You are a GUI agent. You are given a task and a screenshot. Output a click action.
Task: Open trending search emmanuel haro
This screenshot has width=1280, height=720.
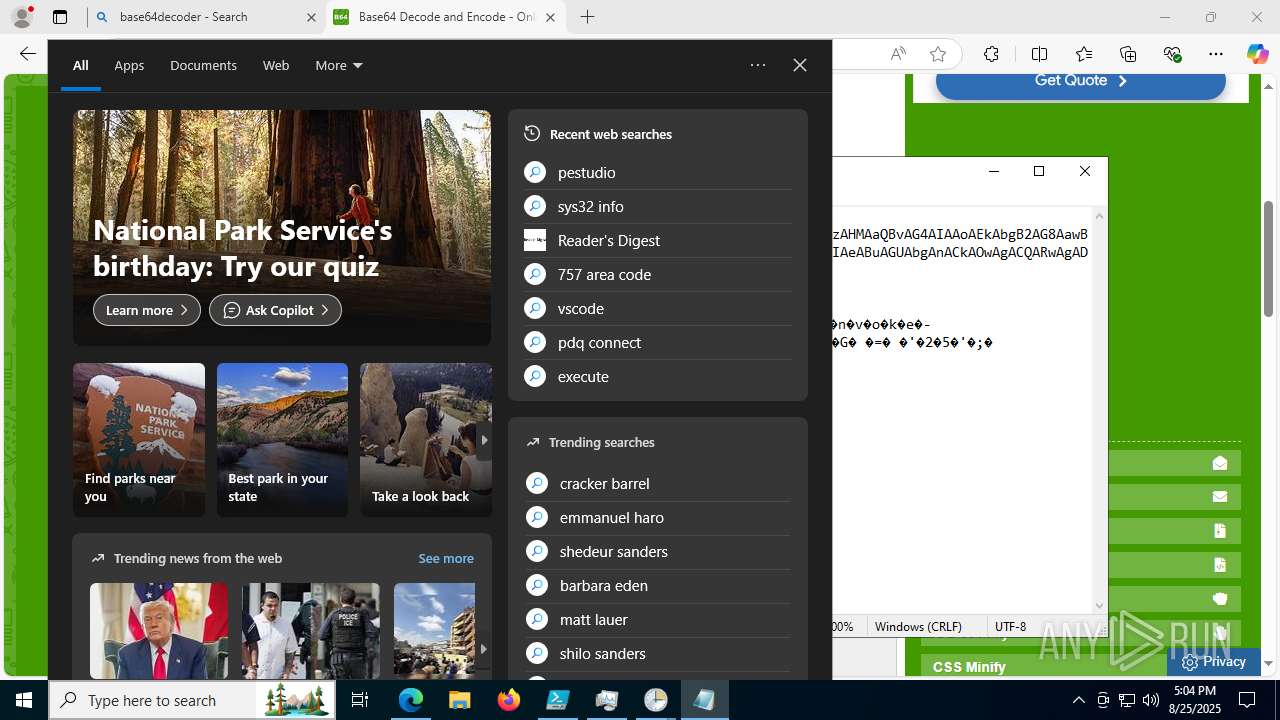click(x=657, y=517)
